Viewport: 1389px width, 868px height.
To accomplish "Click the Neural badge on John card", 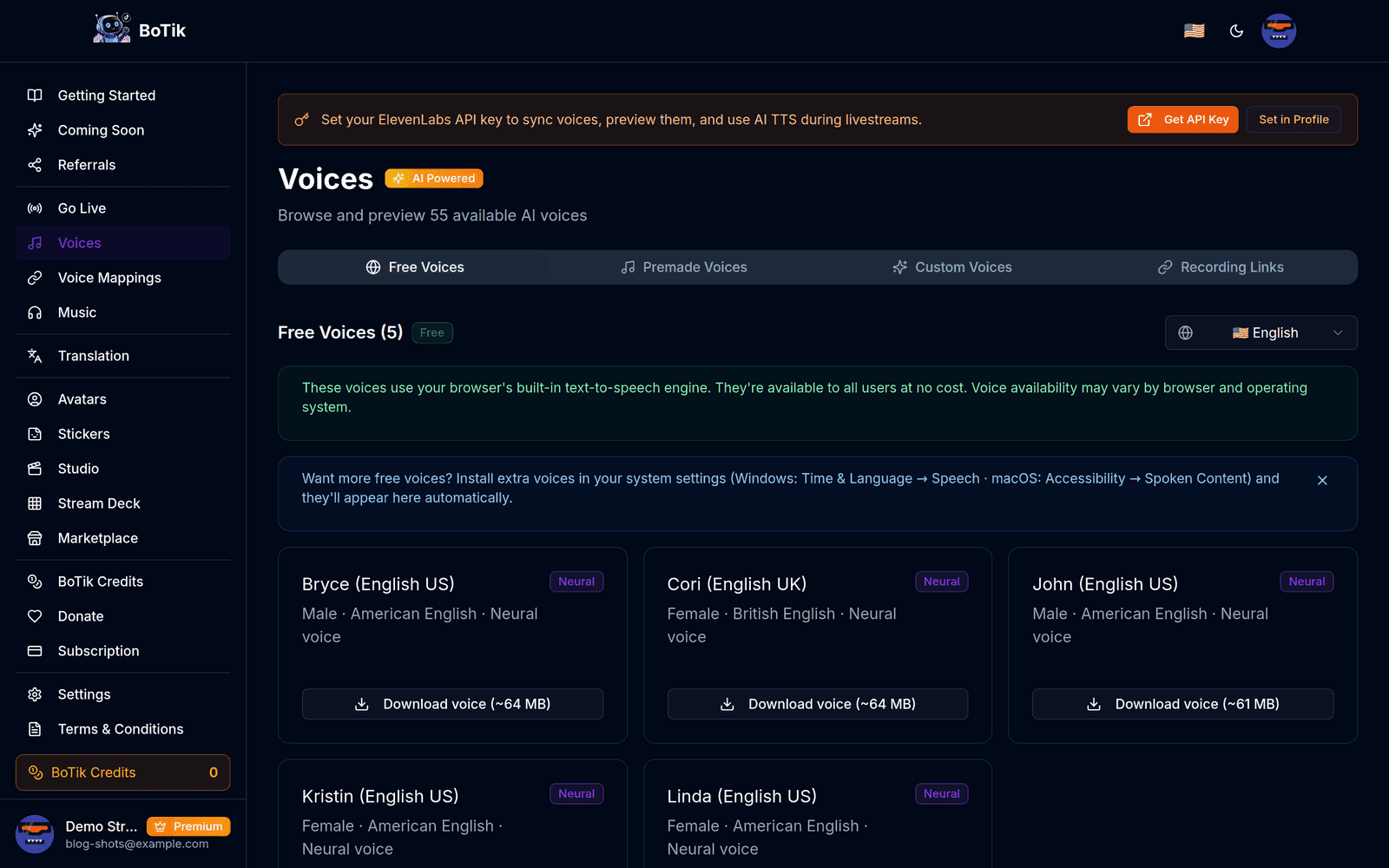I will [x=1307, y=582].
